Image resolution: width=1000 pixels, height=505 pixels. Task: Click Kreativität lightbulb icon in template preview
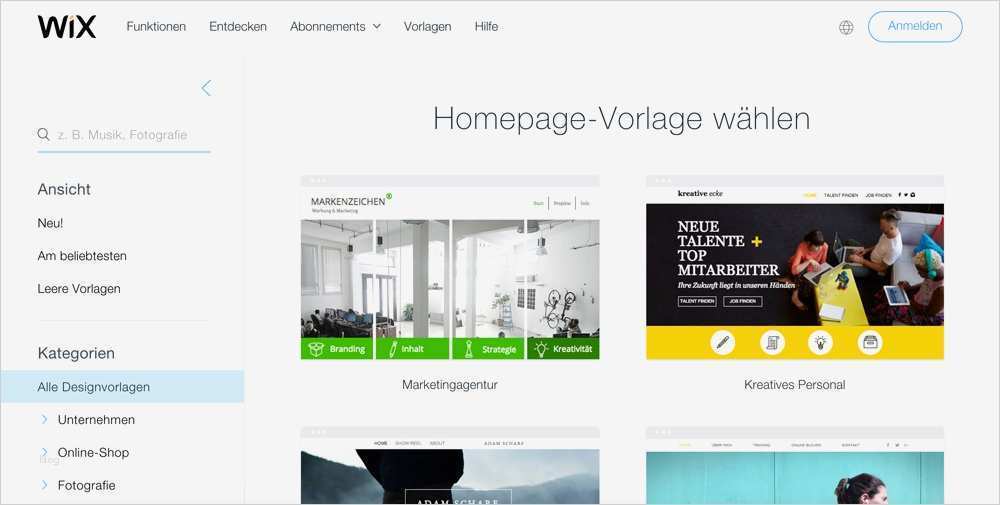541,349
